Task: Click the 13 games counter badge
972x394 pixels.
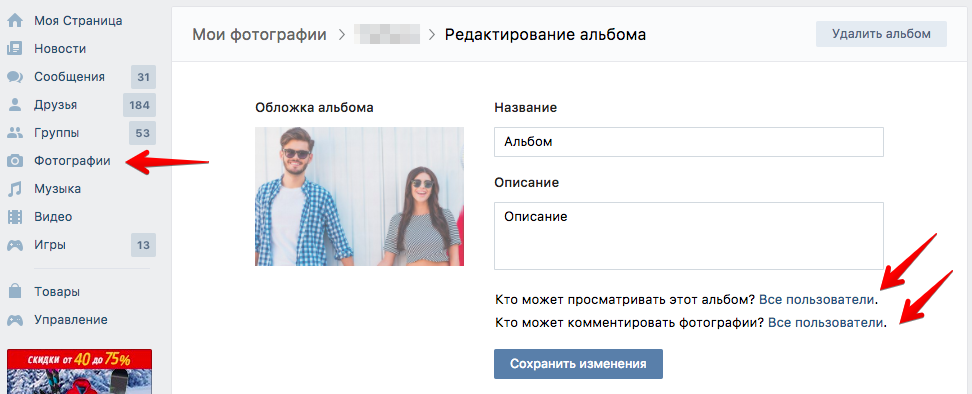Action: [143, 245]
